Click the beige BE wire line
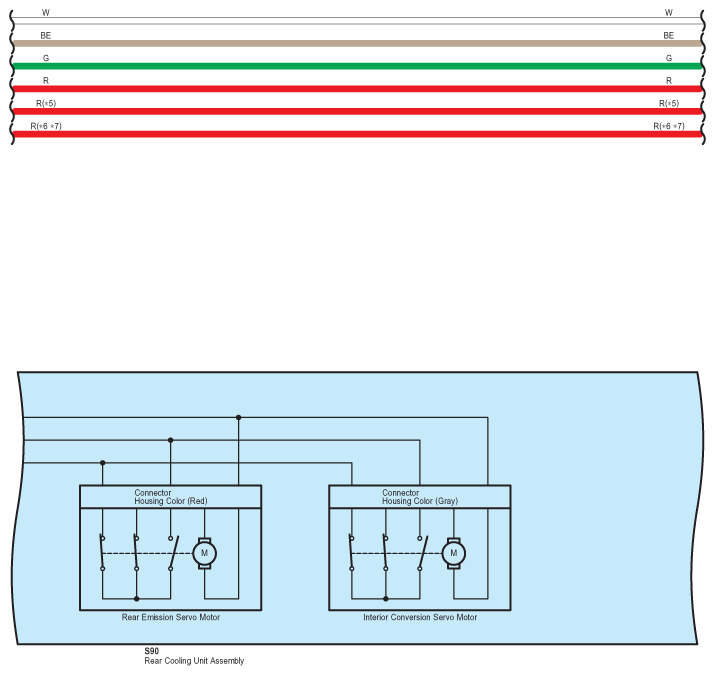This screenshot has width=715, height=675. pyautogui.click(x=355, y=43)
